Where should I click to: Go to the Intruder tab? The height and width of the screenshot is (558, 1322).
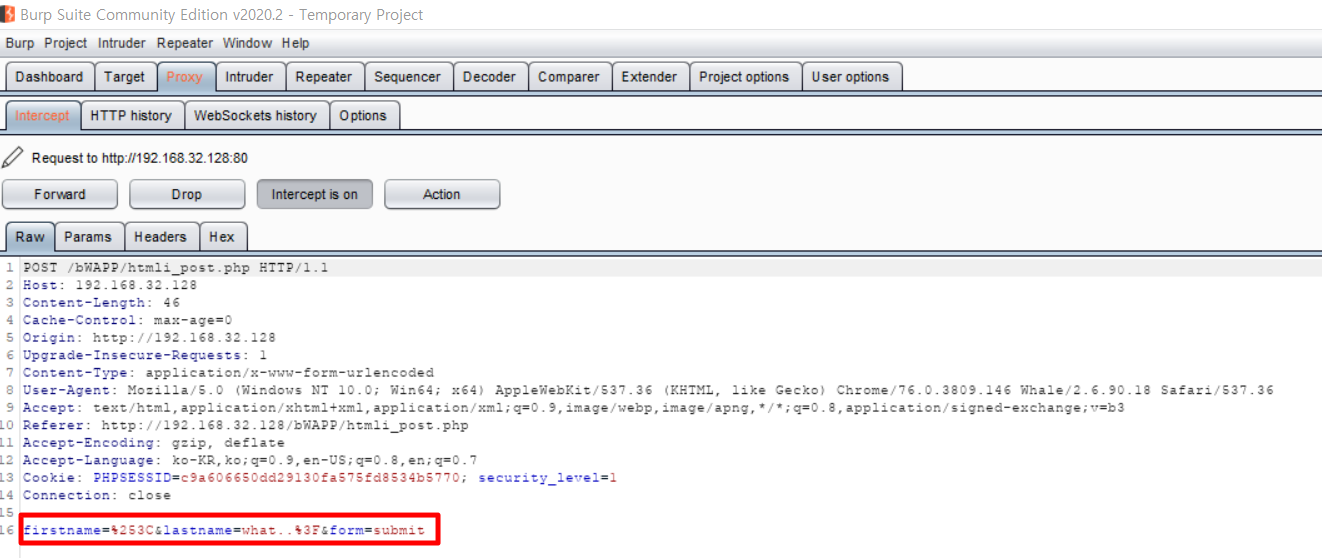(249, 77)
